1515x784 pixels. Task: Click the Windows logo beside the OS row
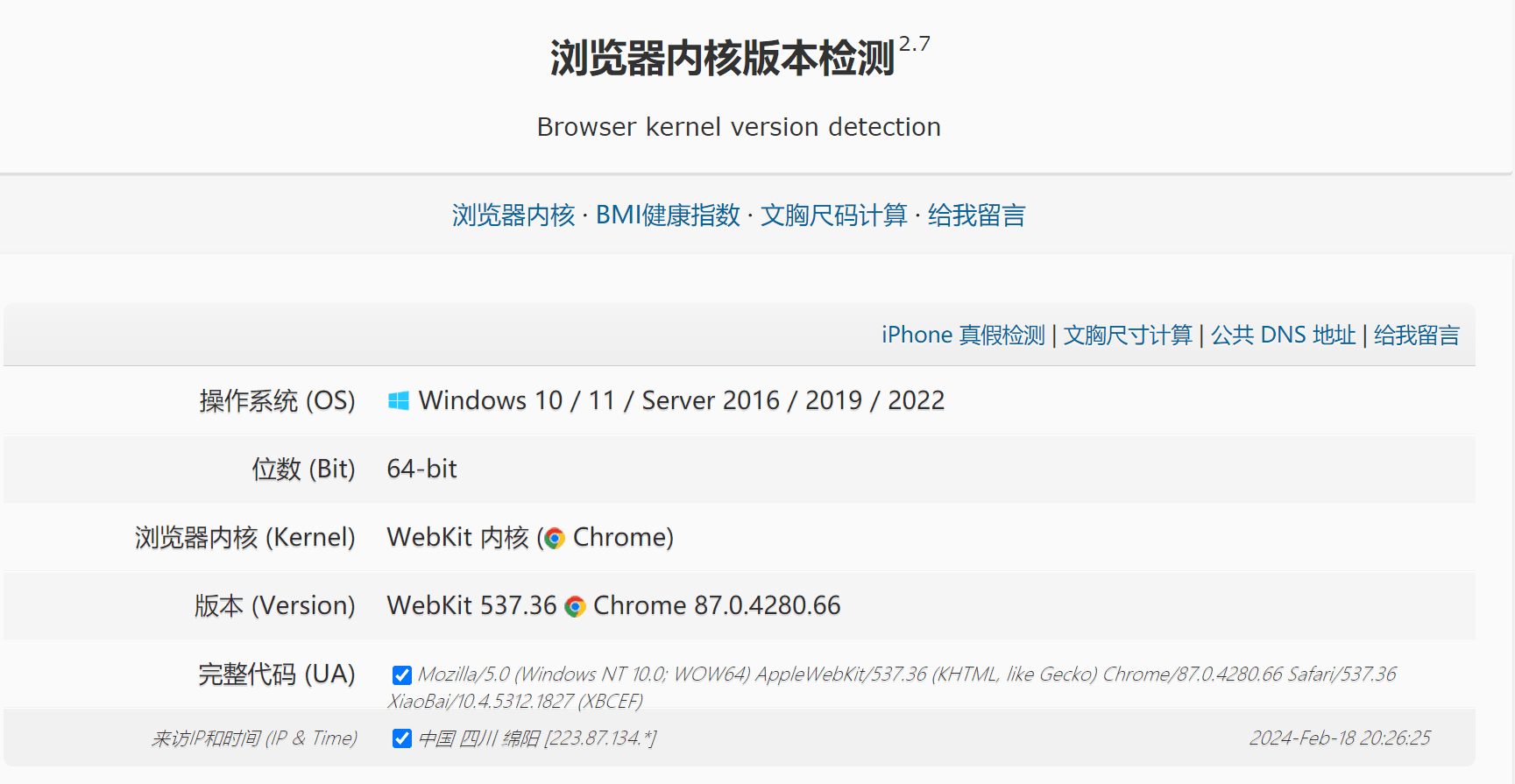point(400,400)
